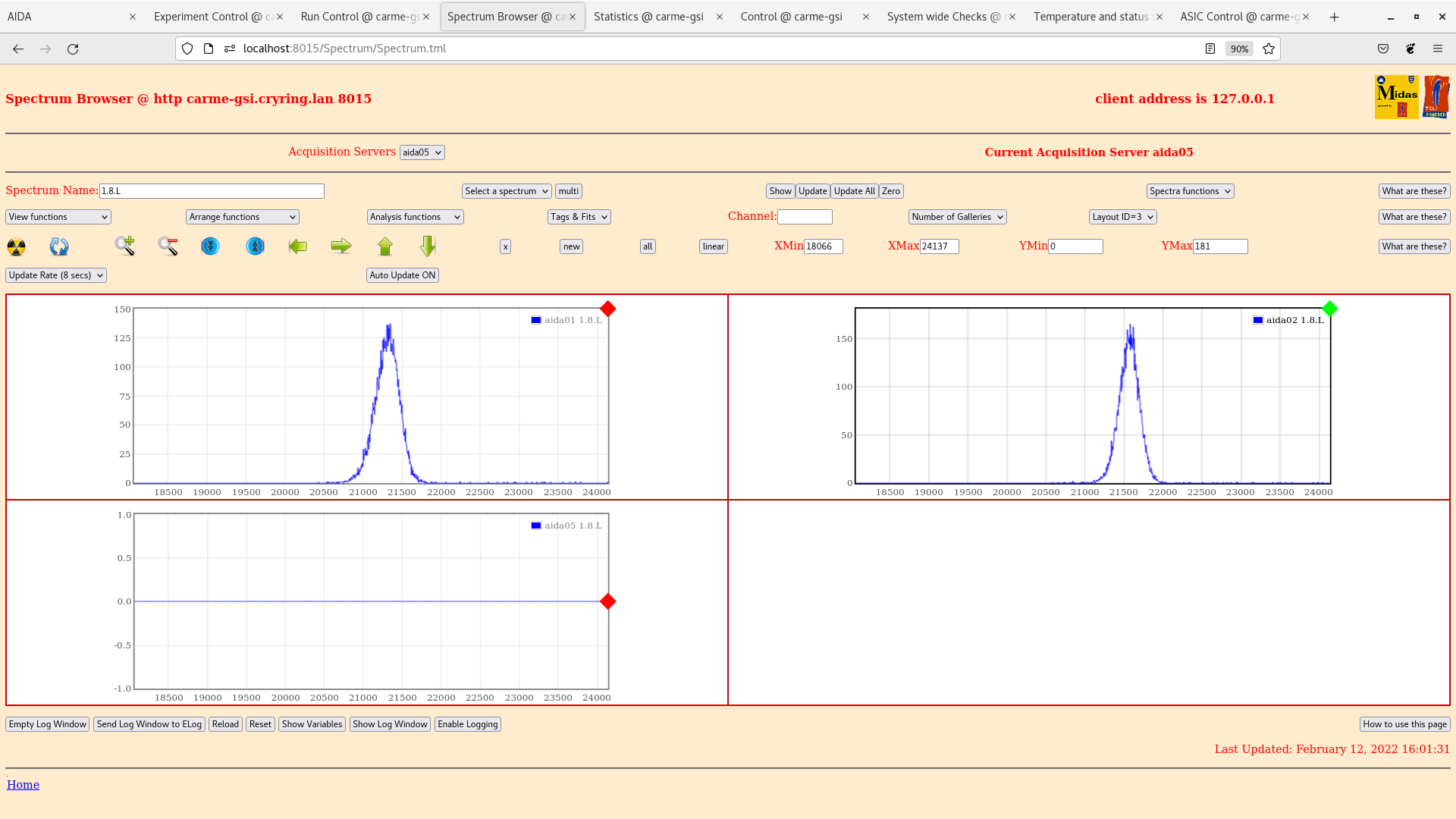Click the XMax input field
This screenshot has height=819, width=1456.
click(939, 246)
